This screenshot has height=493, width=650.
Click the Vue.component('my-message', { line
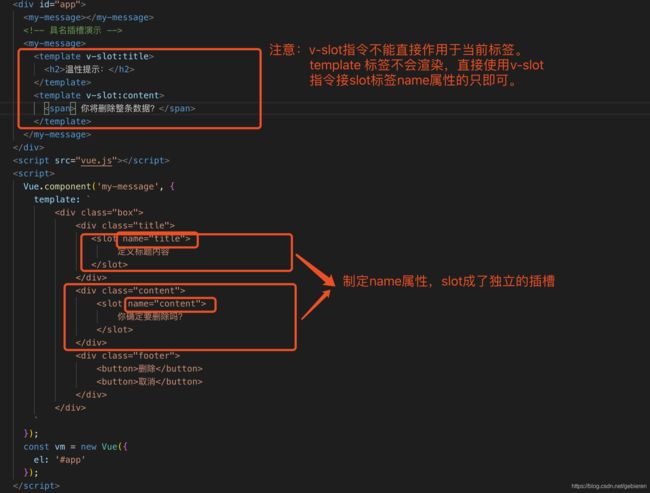[x=99, y=187]
